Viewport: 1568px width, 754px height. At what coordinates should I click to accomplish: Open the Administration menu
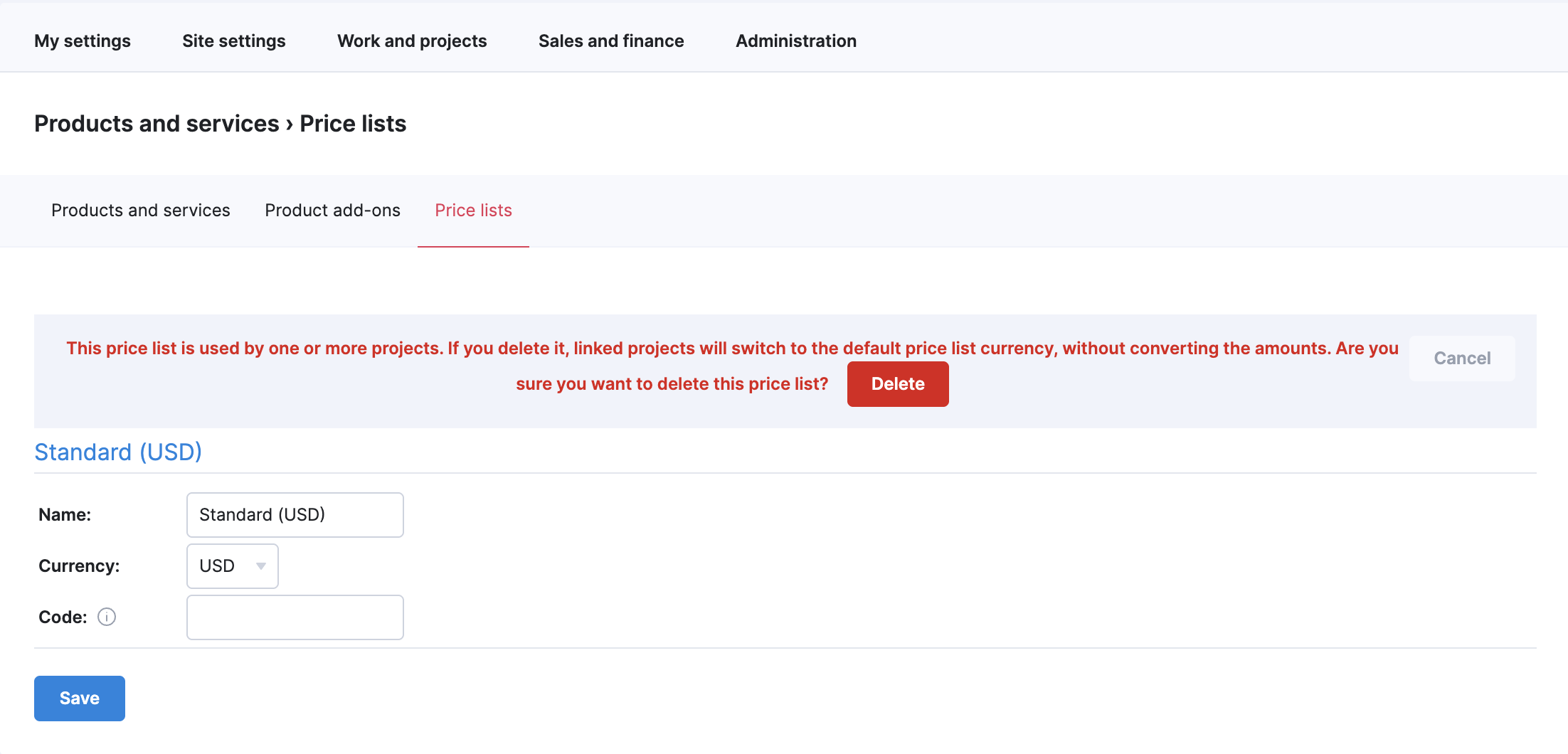[x=796, y=41]
